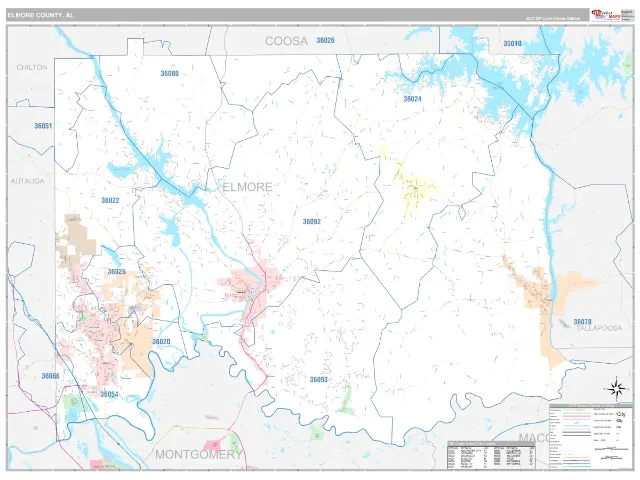Click the CHILTON county label
The width and height of the screenshot is (640, 480).
pyautogui.click(x=32, y=67)
